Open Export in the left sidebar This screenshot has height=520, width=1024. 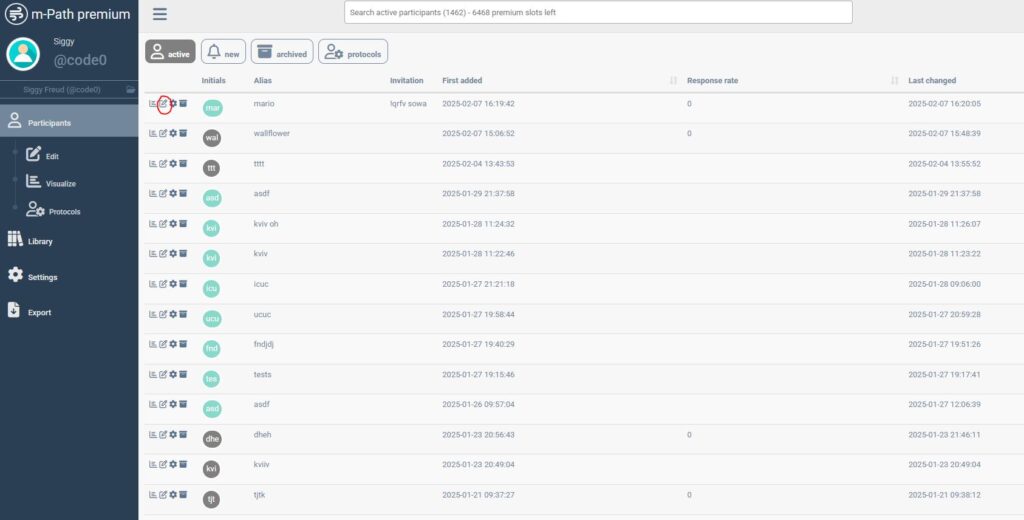(x=39, y=312)
